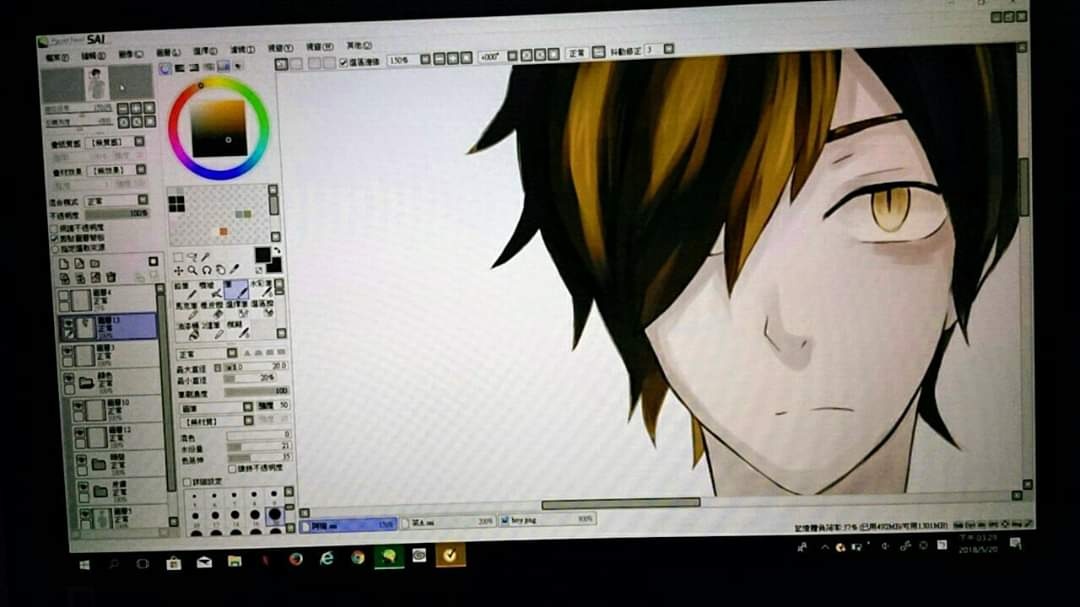This screenshot has width=1080, height=607.
Task: Select the move tool
Action: pos(178,271)
